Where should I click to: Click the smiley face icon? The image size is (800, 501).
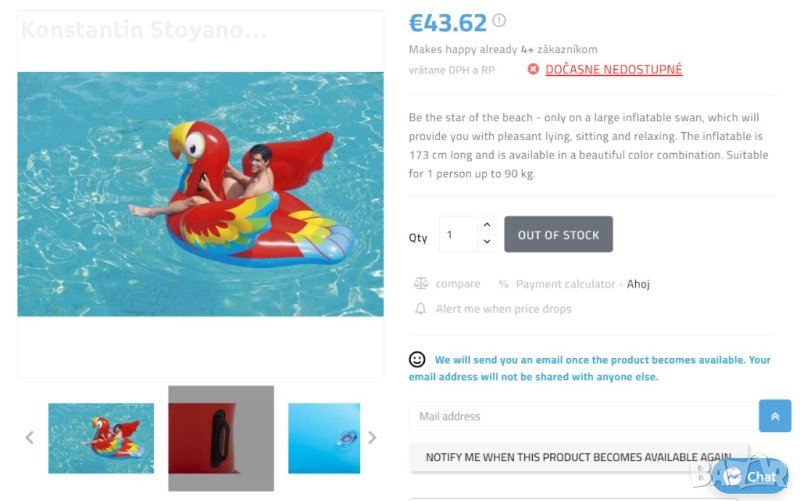click(x=417, y=359)
